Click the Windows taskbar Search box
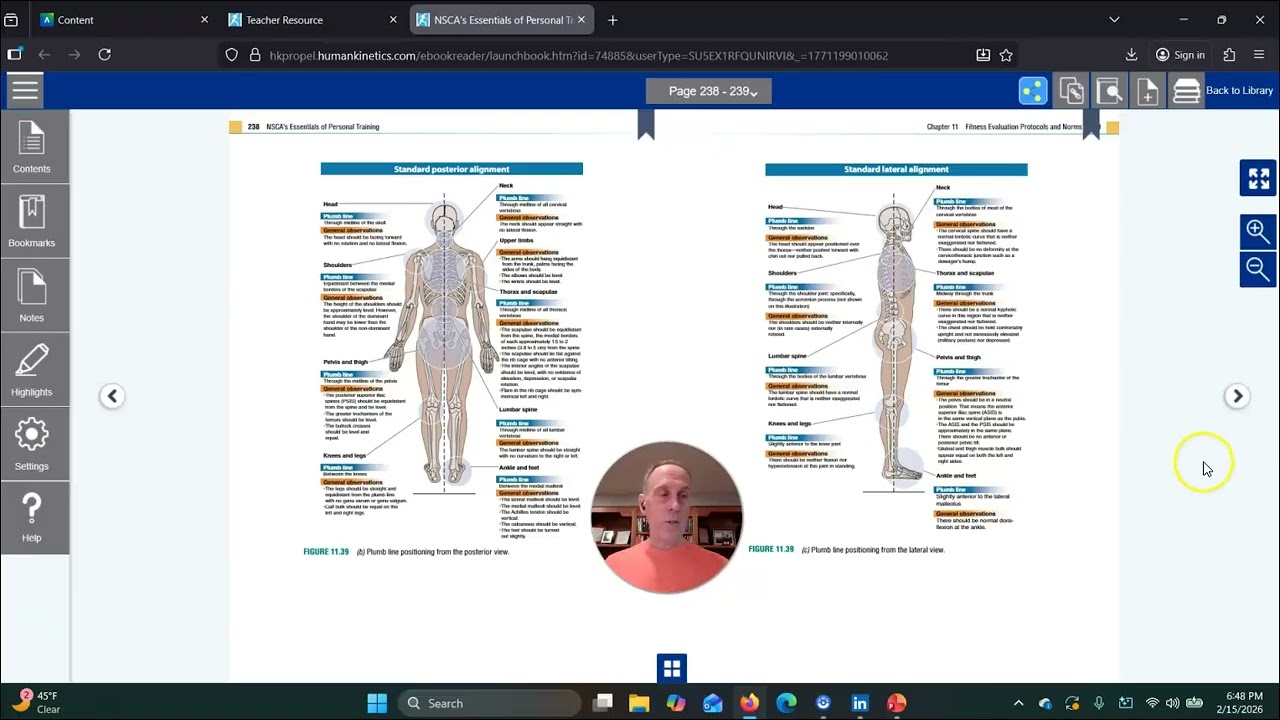Screen dimensions: 1280x720 (490, 703)
